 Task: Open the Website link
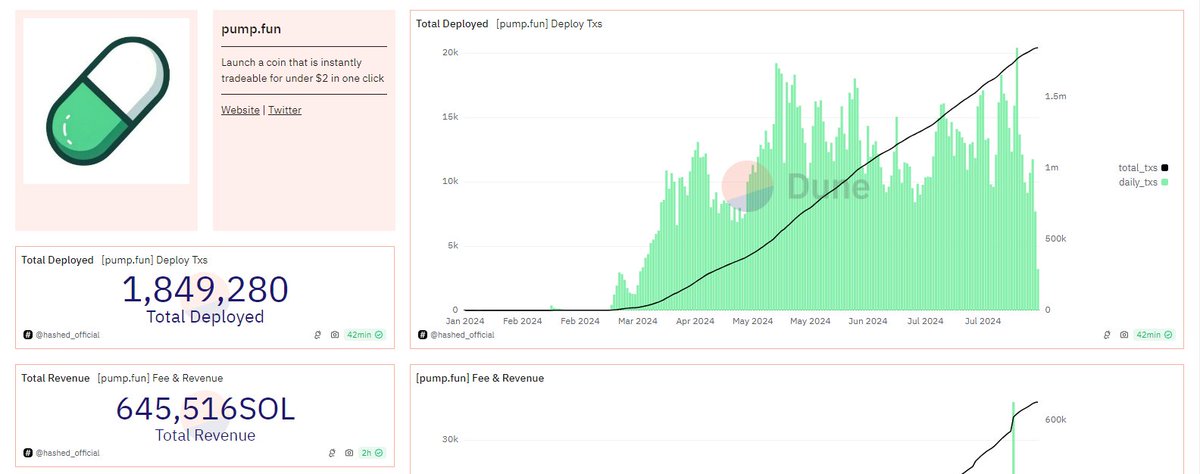(x=240, y=110)
